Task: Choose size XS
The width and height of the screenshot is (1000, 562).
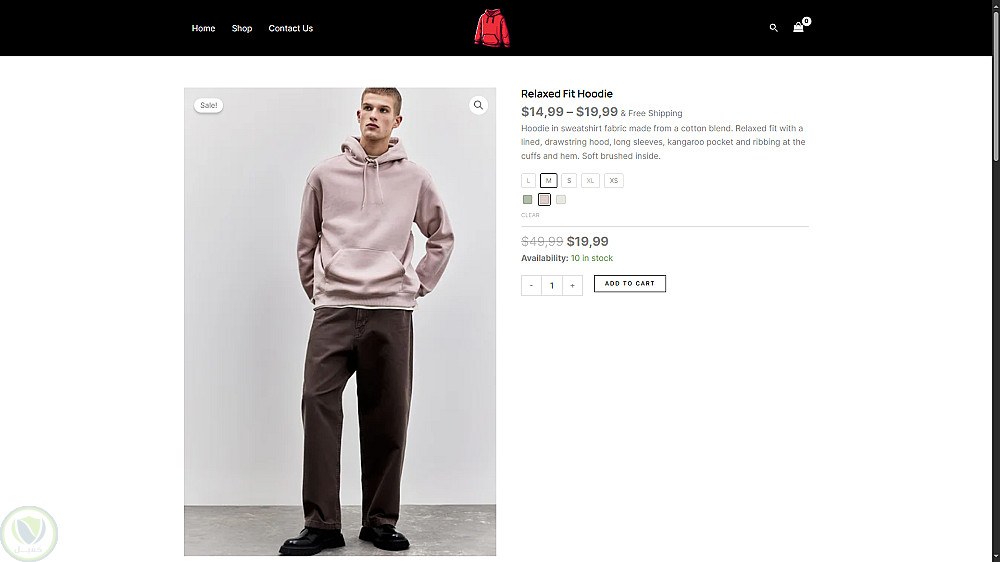Action: tap(614, 181)
